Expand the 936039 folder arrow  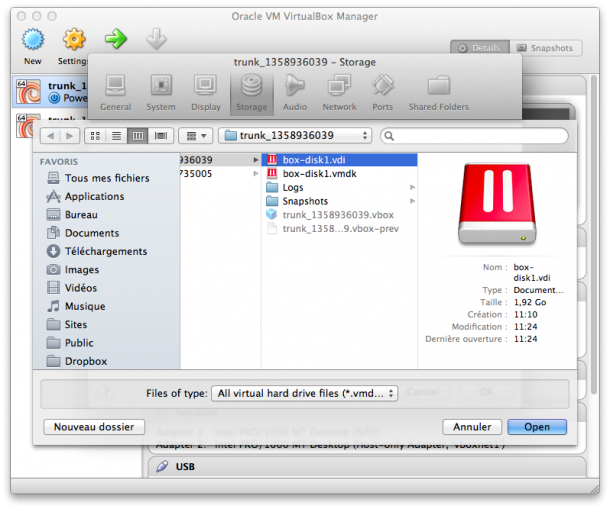[256, 160]
